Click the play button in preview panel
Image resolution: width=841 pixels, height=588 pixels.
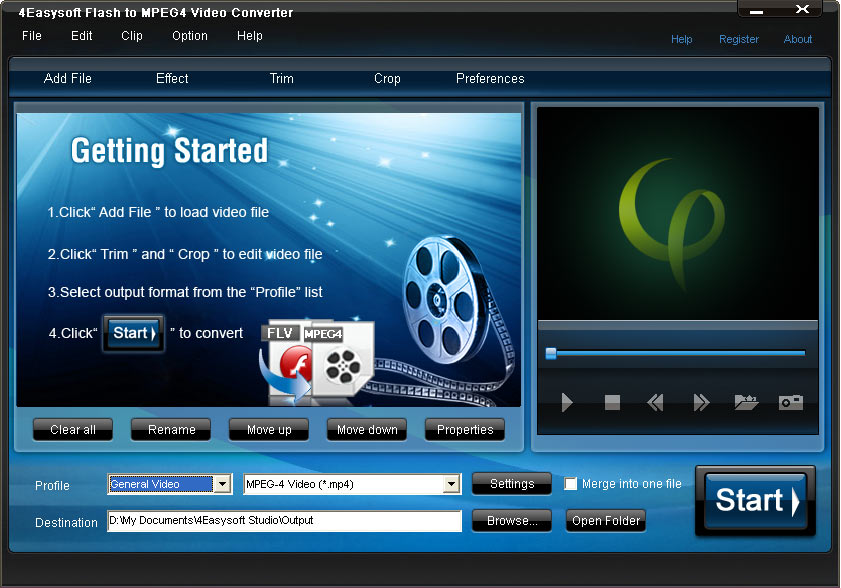pyautogui.click(x=567, y=402)
